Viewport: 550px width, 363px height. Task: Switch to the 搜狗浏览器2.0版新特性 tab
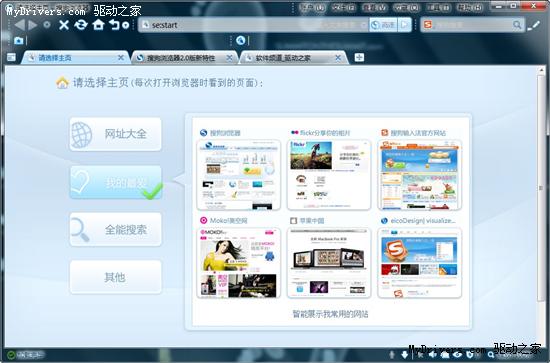tap(184, 58)
